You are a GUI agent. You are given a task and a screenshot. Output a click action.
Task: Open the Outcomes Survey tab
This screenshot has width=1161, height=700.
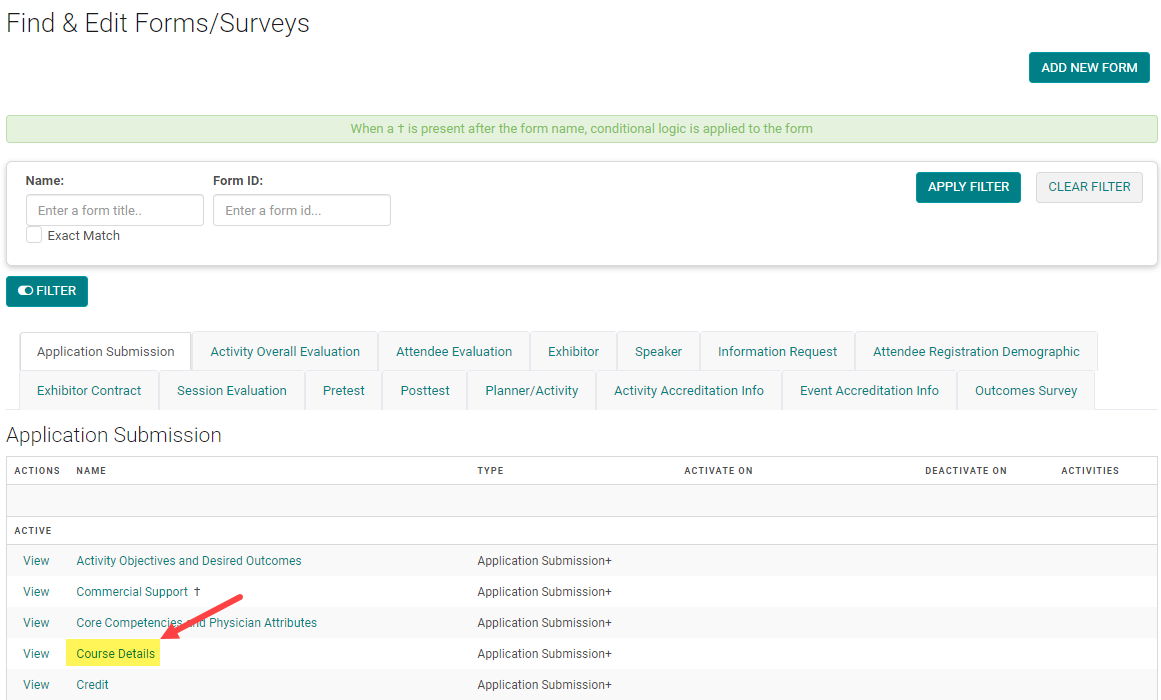[x=1025, y=391]
